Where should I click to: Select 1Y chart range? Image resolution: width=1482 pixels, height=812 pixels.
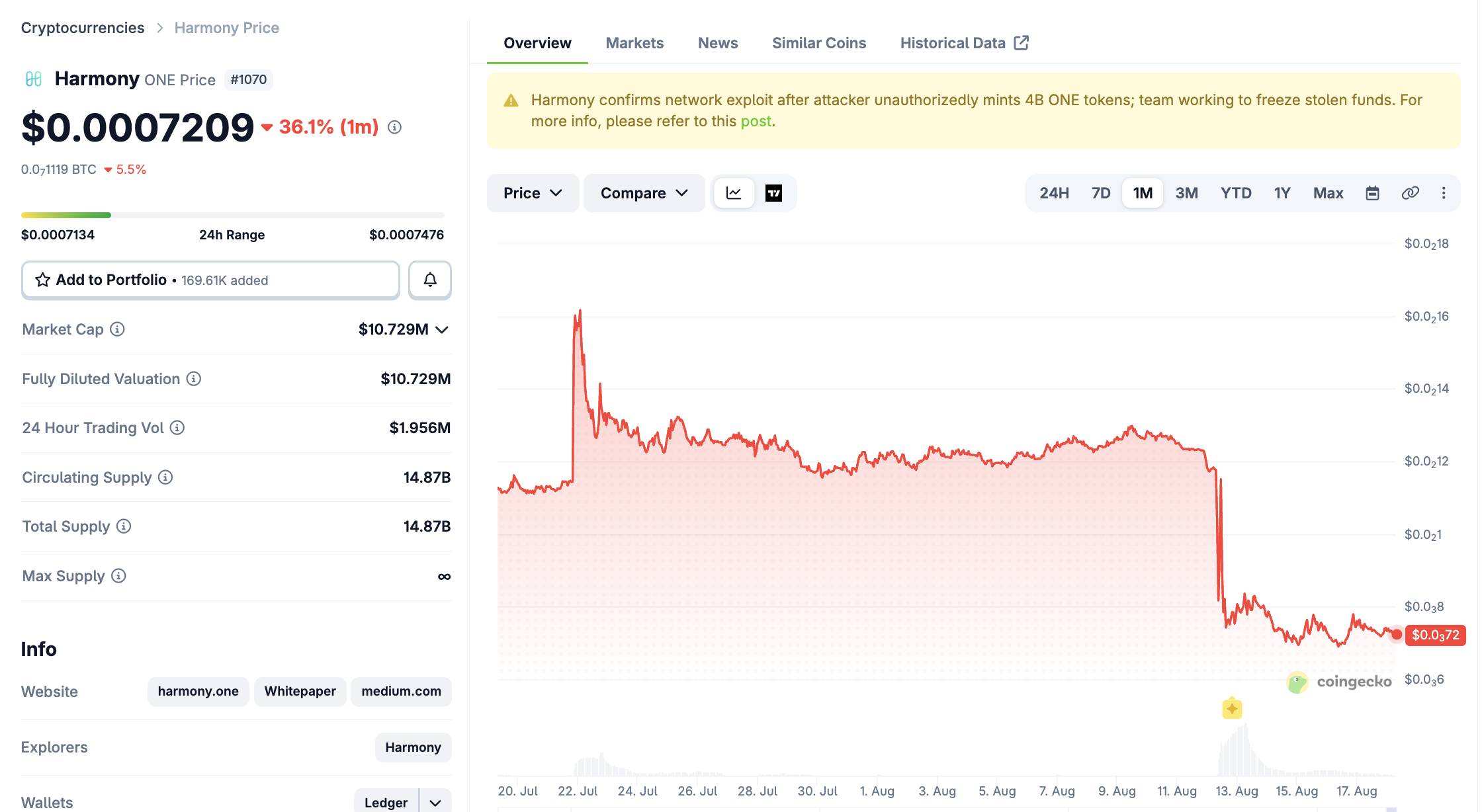click(x=1282, y=193)
